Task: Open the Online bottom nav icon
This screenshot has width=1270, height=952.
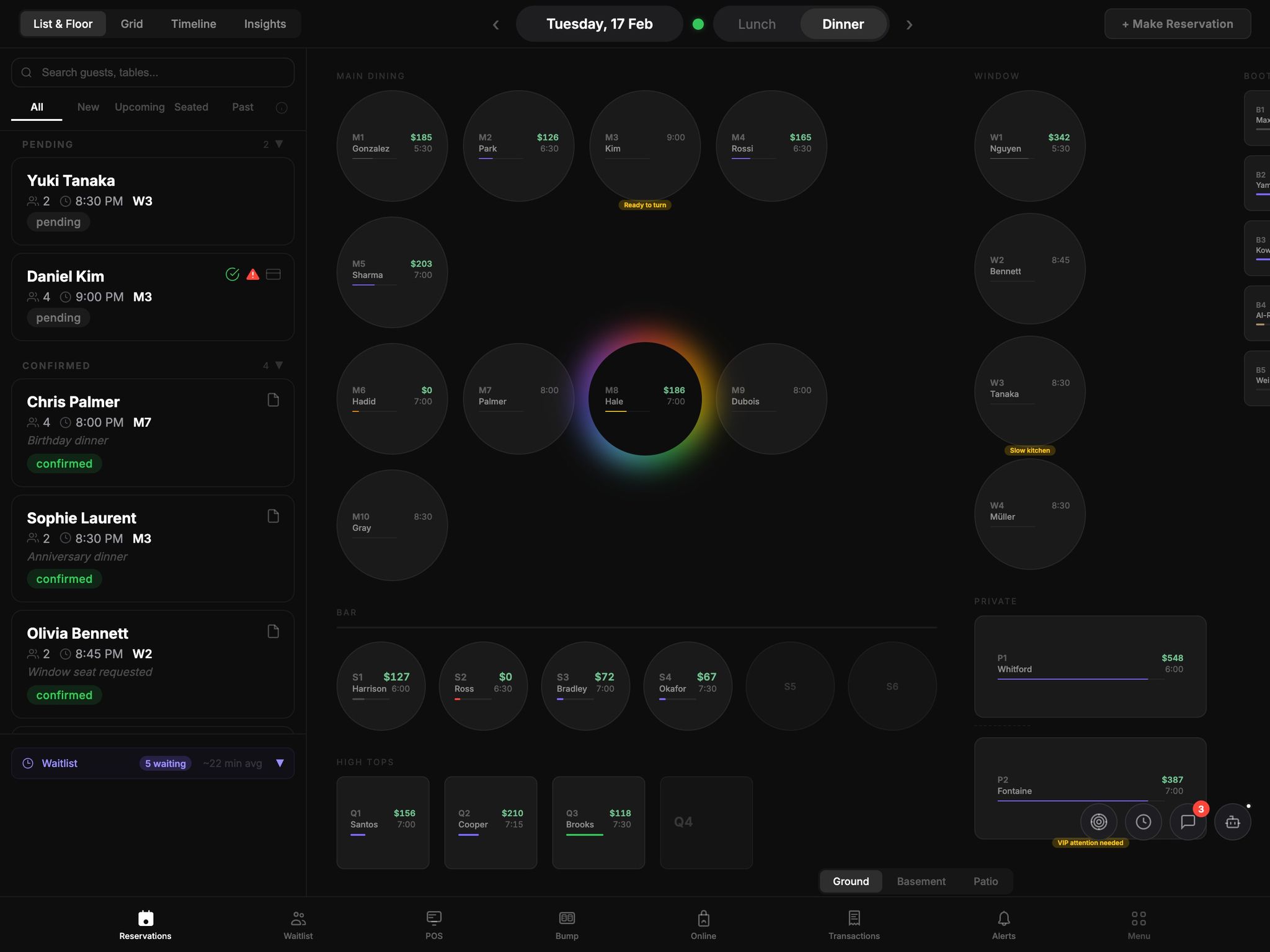Action: tap(703, 918)
